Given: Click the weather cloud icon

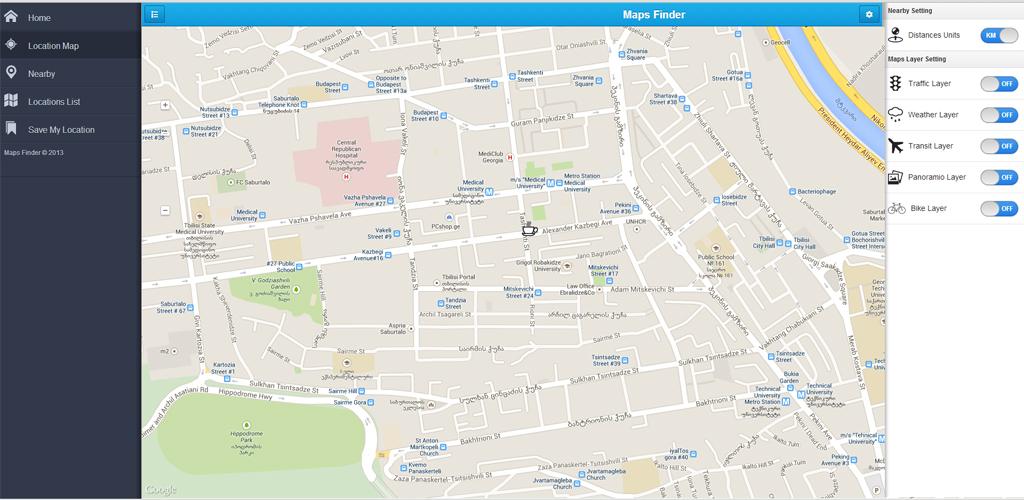Looking at the screenshot, I should 895,114.
